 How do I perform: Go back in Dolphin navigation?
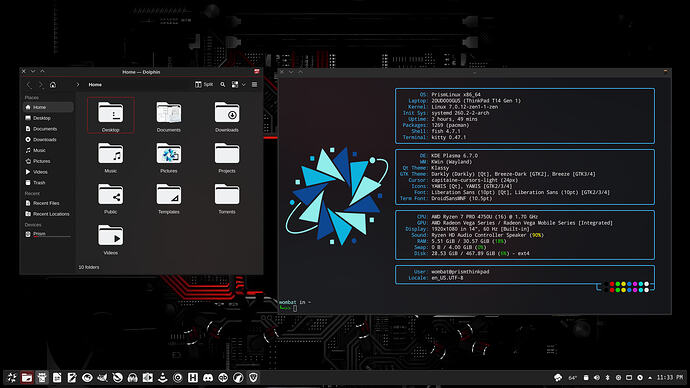point(29,84)
